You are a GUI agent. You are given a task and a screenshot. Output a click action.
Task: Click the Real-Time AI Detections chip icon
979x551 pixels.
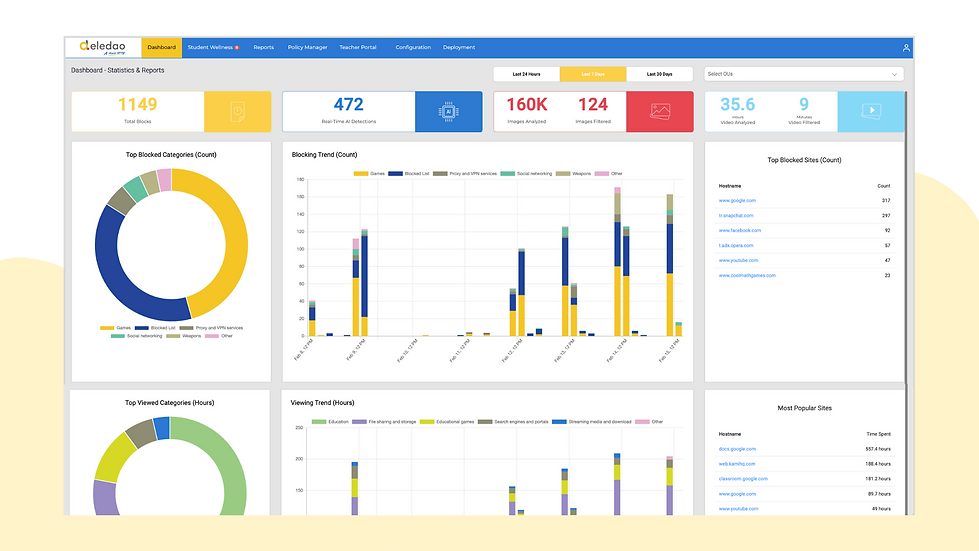click(x=448, y=112)
